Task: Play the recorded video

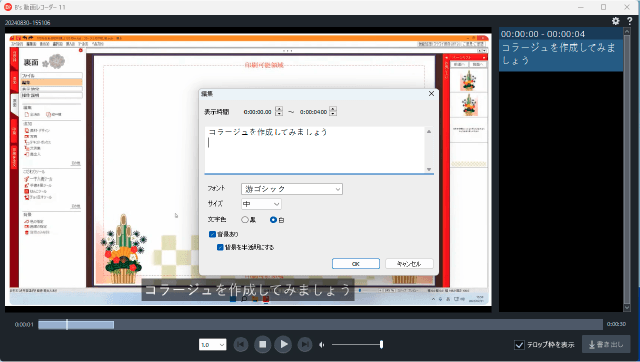Action: point(283,344)
